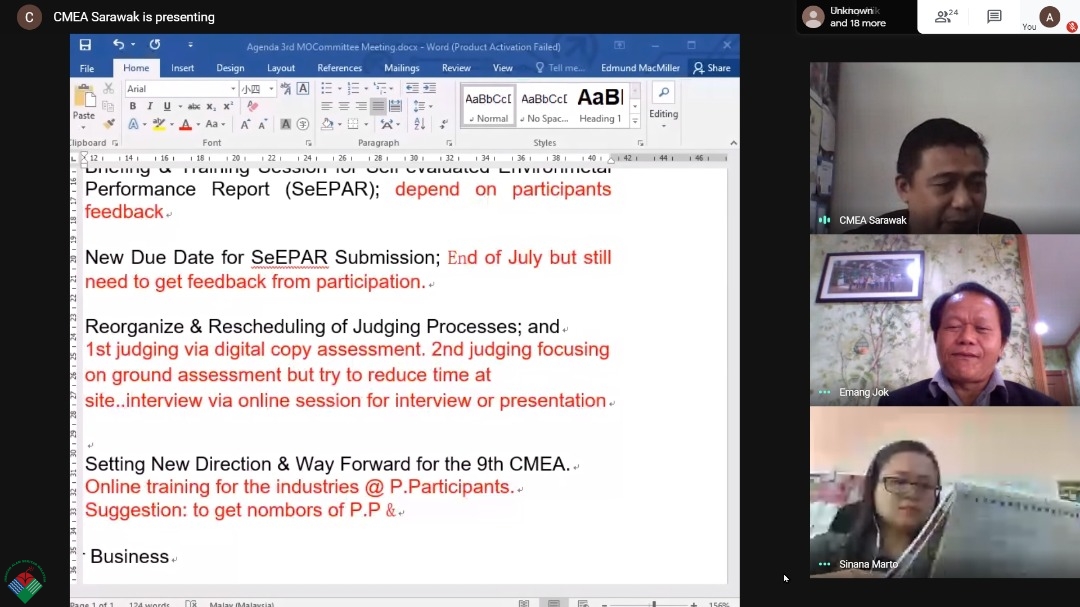Image resolution: width=1080 pixels, height=607 pixels.
Task: Save the document using the floppy icon
Action: [x=85, y=45]
